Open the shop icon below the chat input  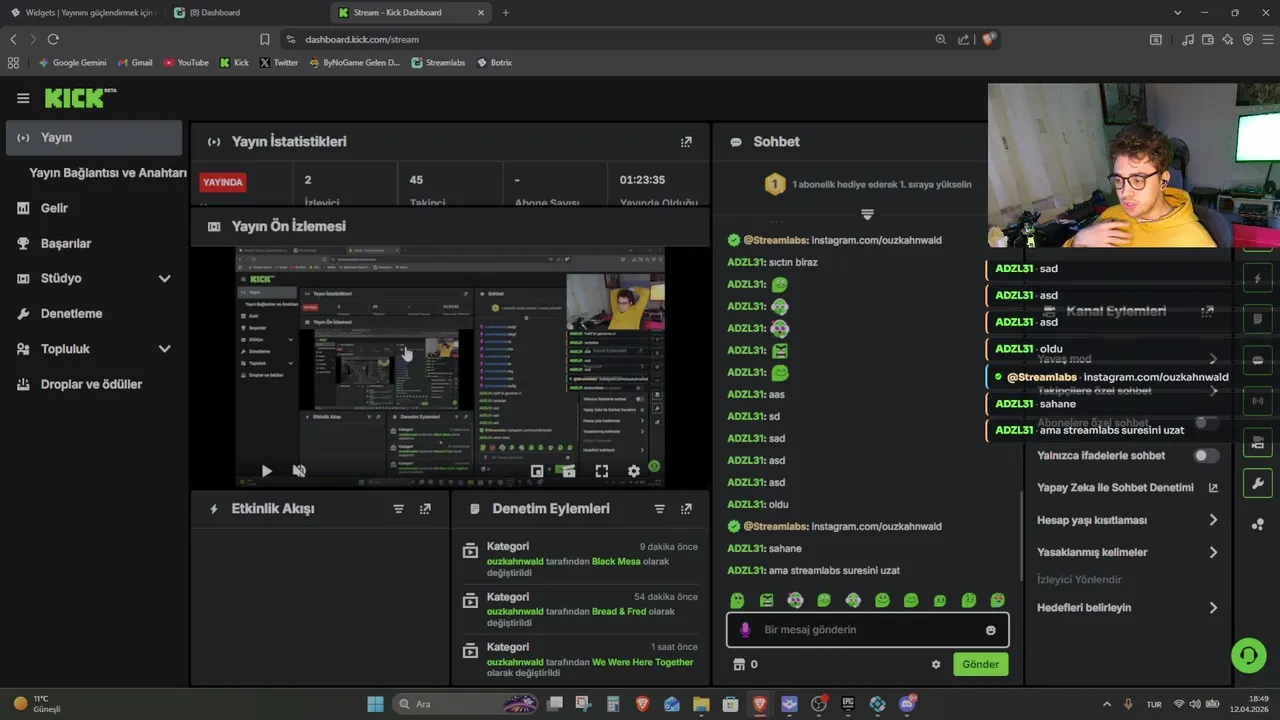click(x=739, y=664)
